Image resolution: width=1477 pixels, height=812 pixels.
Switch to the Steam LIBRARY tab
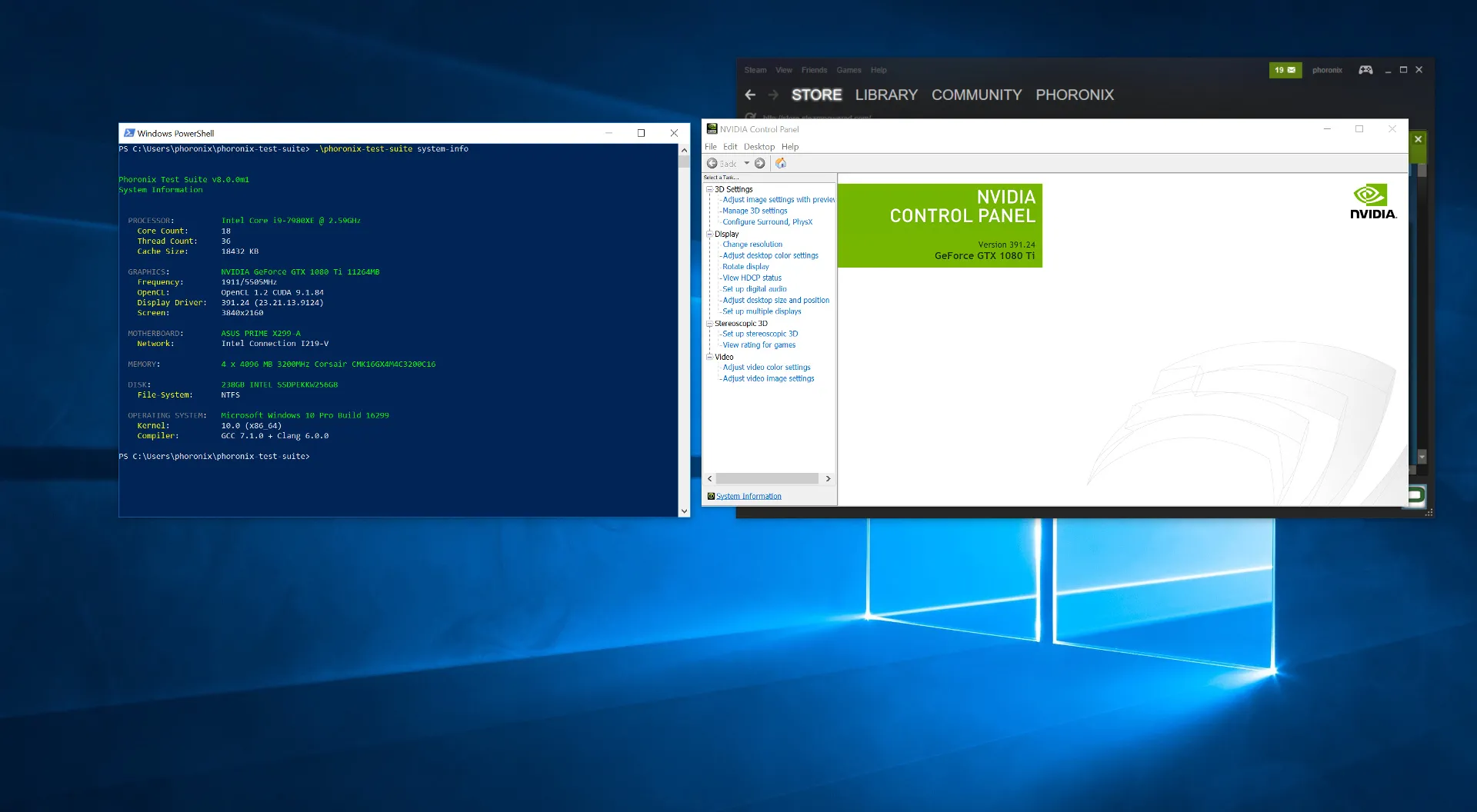(886, 95)
